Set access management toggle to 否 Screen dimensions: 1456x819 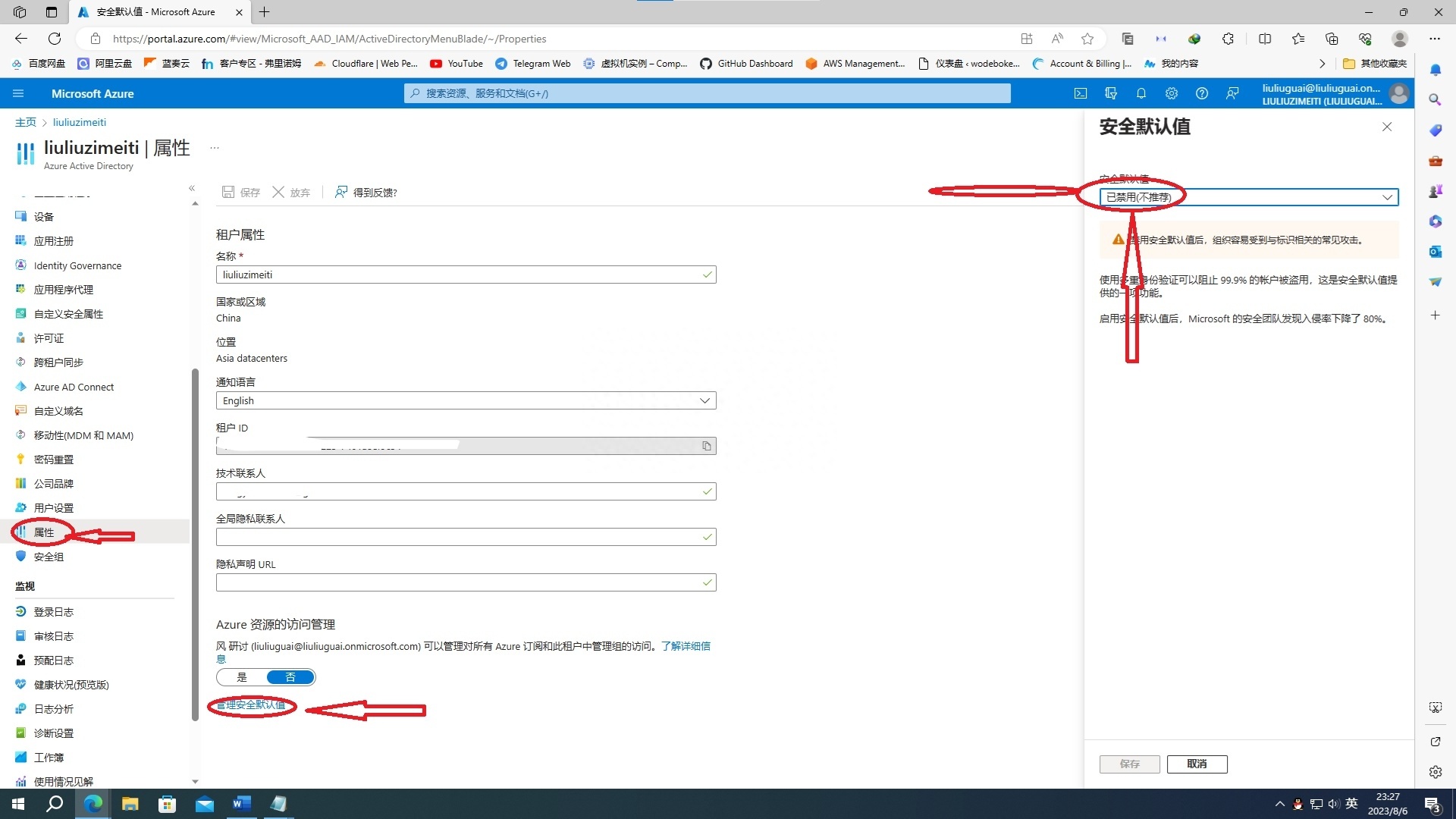pyautogui.click(x=290, y=677)
